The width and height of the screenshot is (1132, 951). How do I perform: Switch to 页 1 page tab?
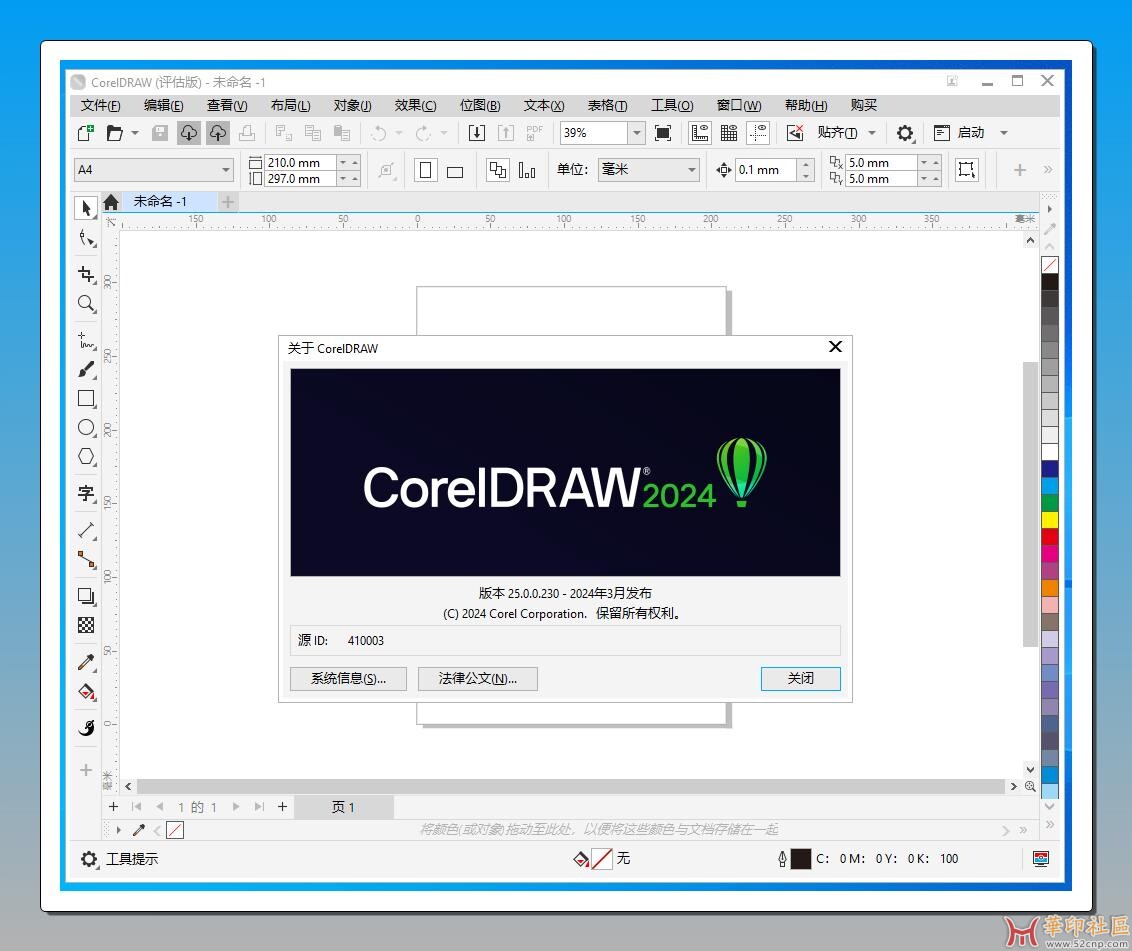coord(344,807)
